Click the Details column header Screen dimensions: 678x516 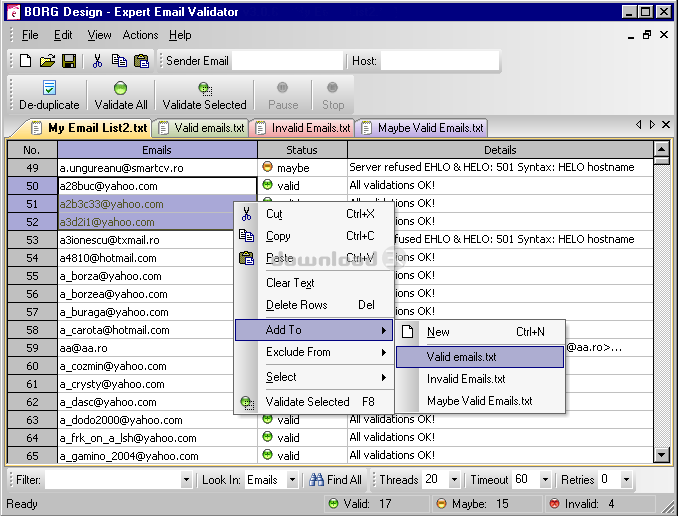coord(500,150)
